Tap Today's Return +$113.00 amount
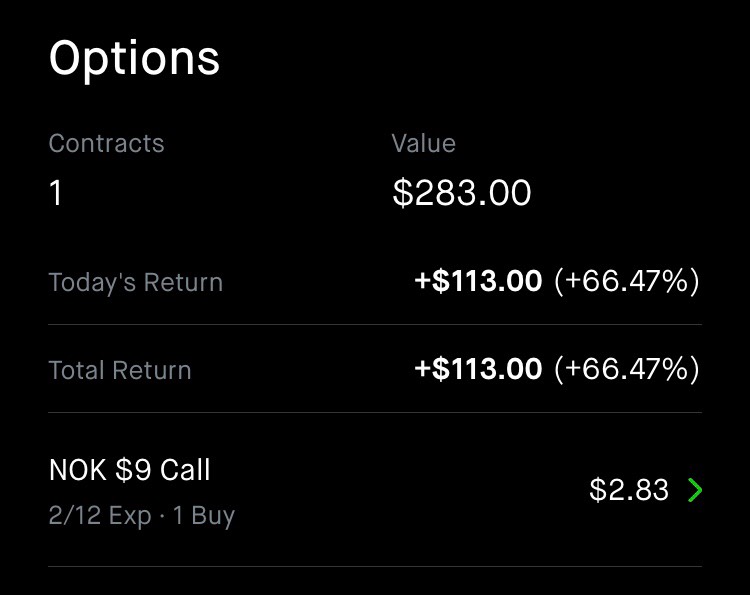This screenshot has width=750, height=595. point(478,281)
